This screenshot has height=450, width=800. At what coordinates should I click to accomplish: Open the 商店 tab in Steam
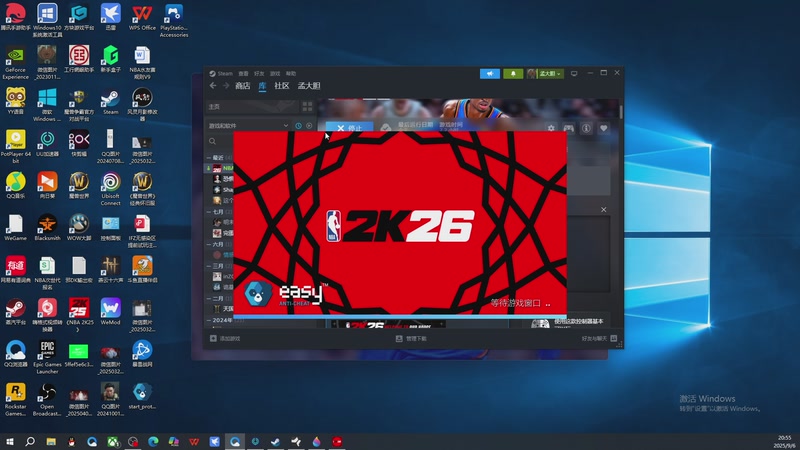[x=242, y=86]
